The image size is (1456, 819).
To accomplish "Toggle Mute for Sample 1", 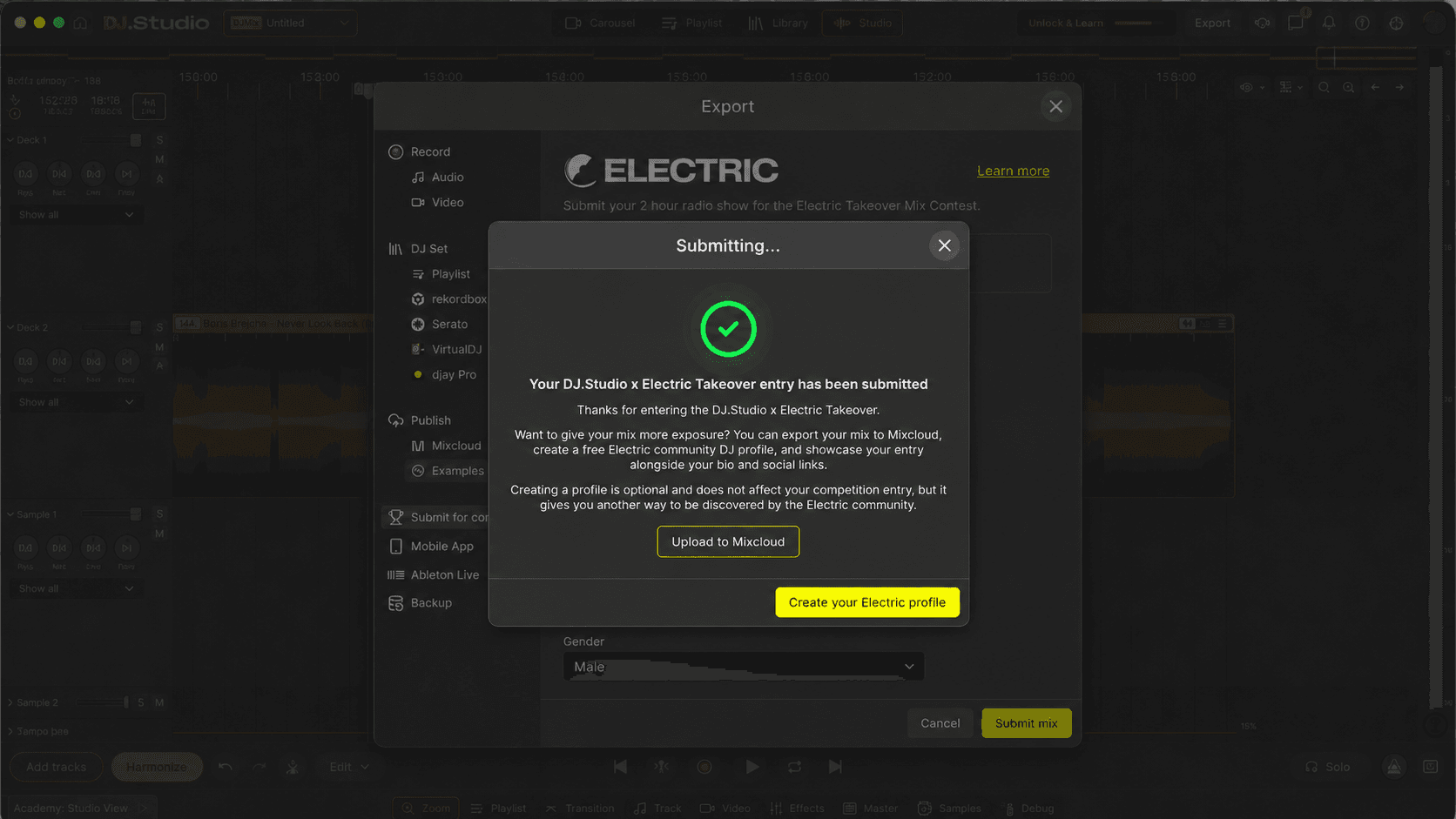I will click(x=159, y=534).
